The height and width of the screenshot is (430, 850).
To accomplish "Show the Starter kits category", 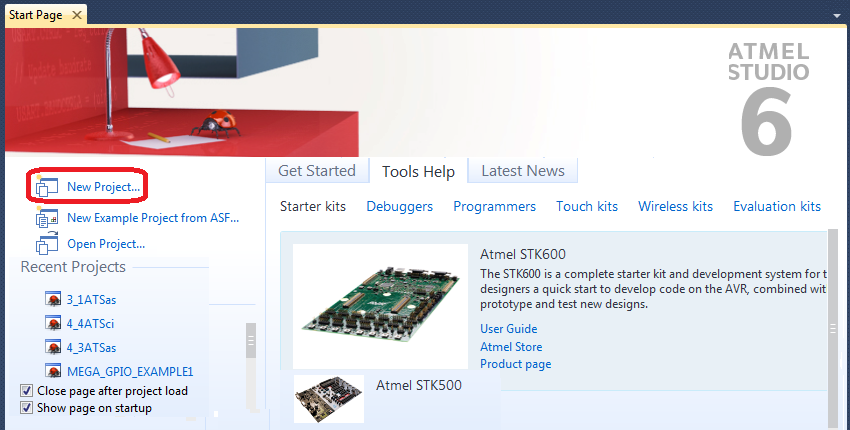I will coord(313,207).
